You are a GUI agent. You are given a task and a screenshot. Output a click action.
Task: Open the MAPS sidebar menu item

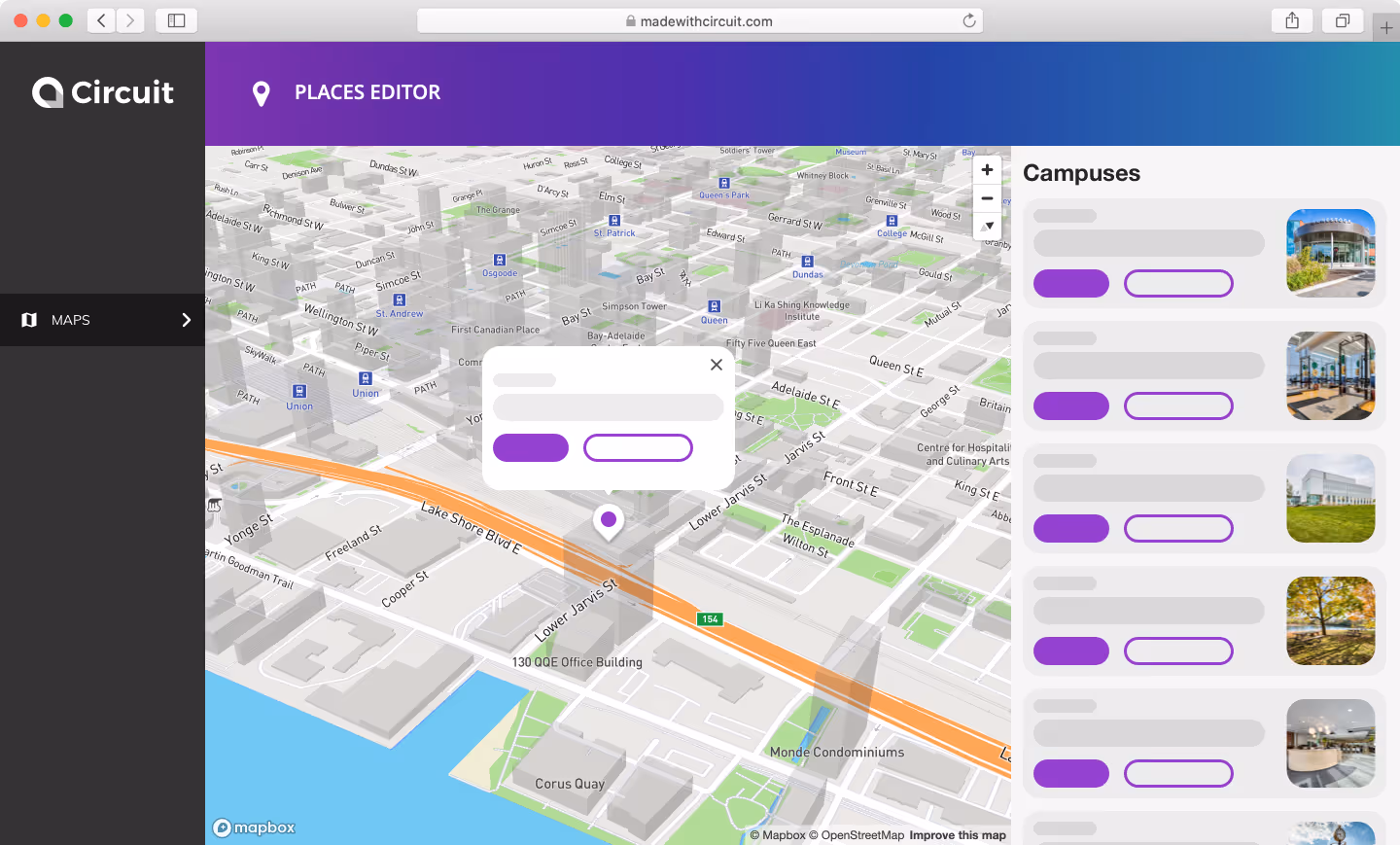102,320
